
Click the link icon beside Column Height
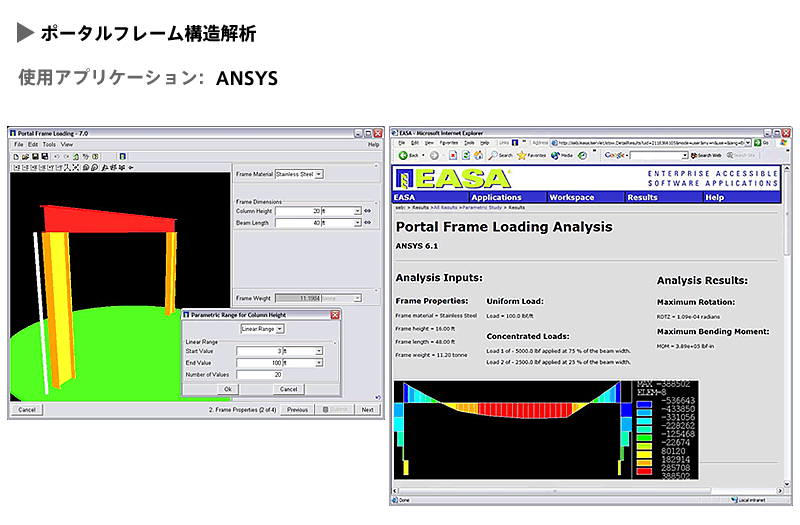coord(367,211)
